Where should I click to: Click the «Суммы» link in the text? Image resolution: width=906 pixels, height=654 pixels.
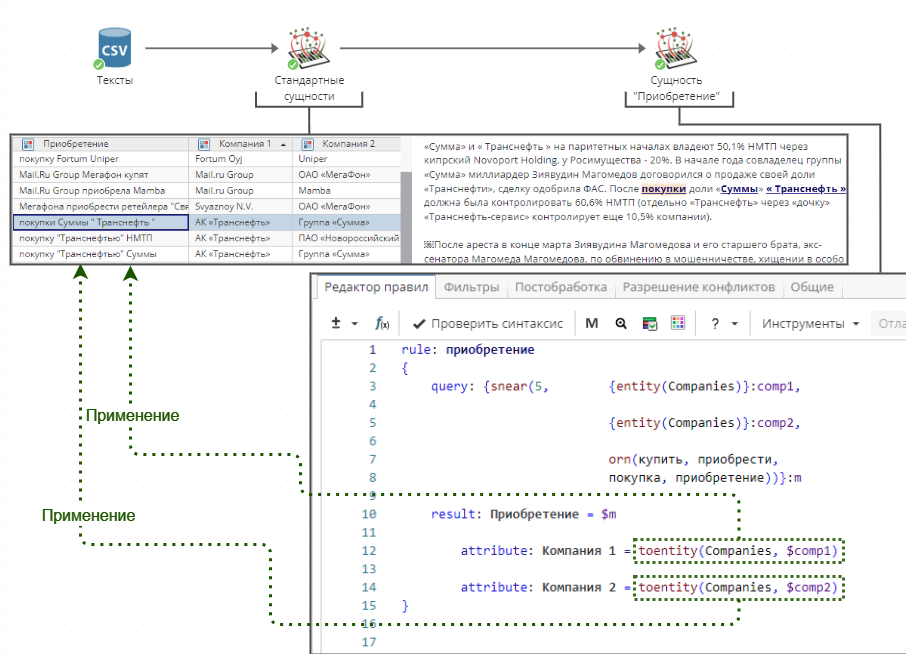coord(739,189)
